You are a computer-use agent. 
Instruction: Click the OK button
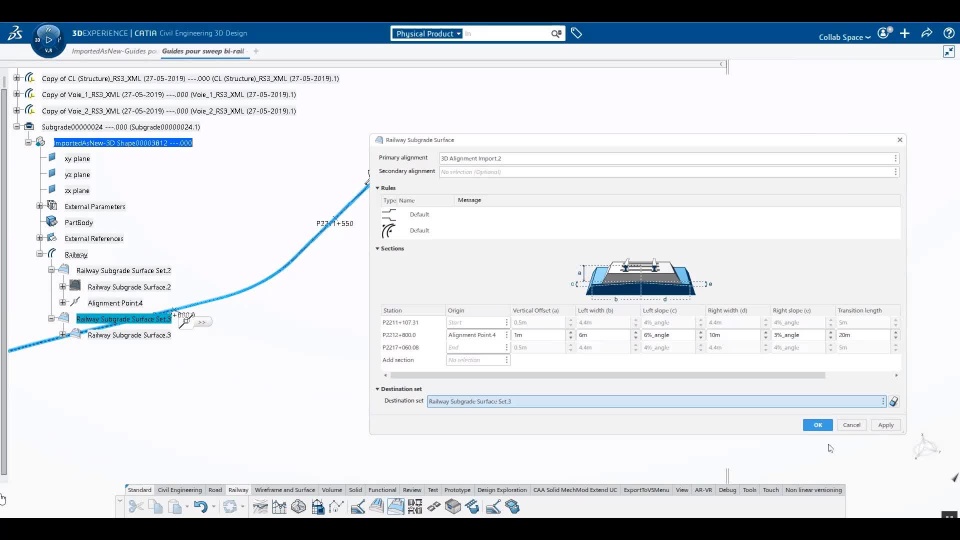(817, 425)
